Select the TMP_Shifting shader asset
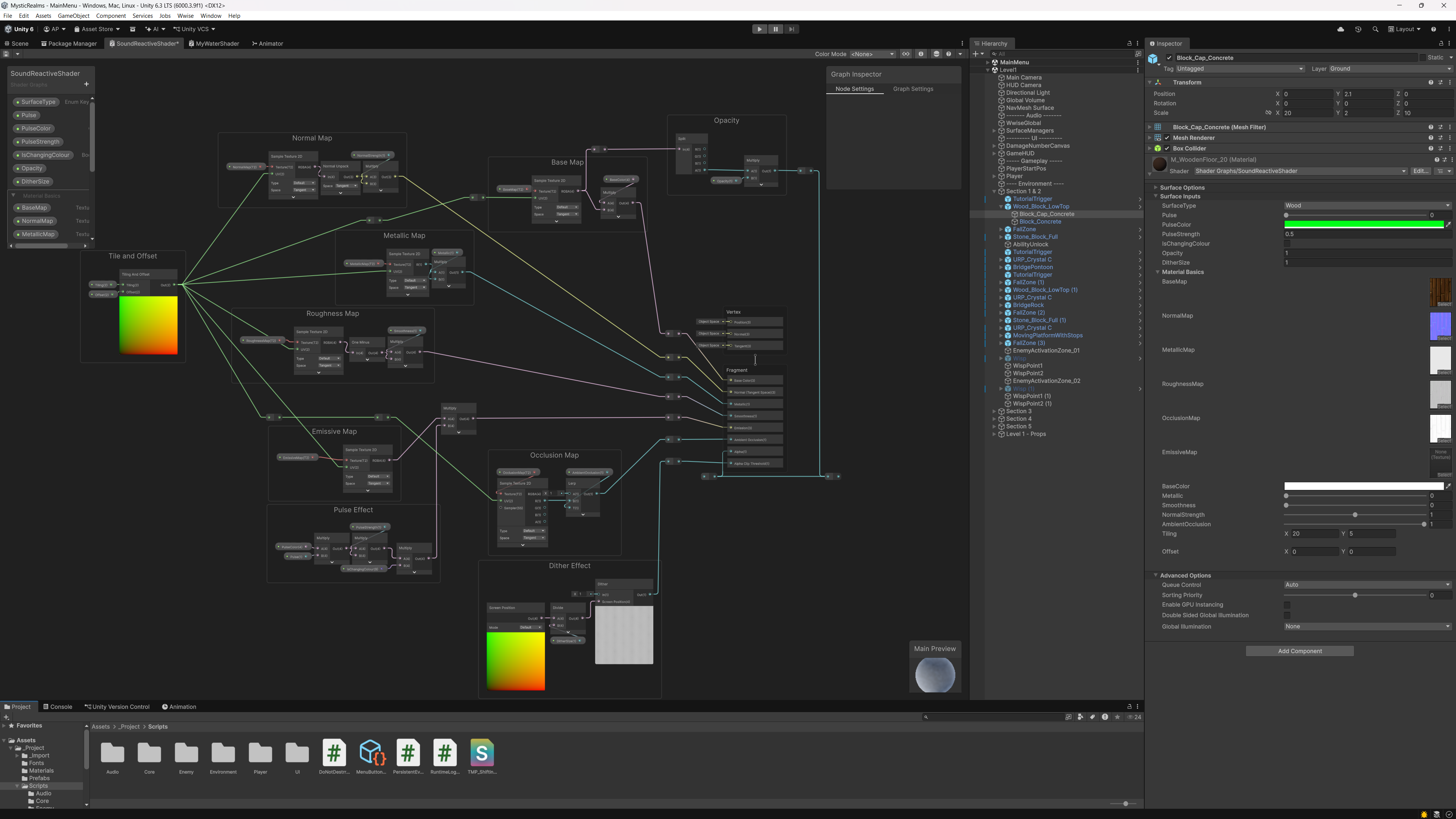Screen dimensions: 1456x819 click(x=482, y=757)
